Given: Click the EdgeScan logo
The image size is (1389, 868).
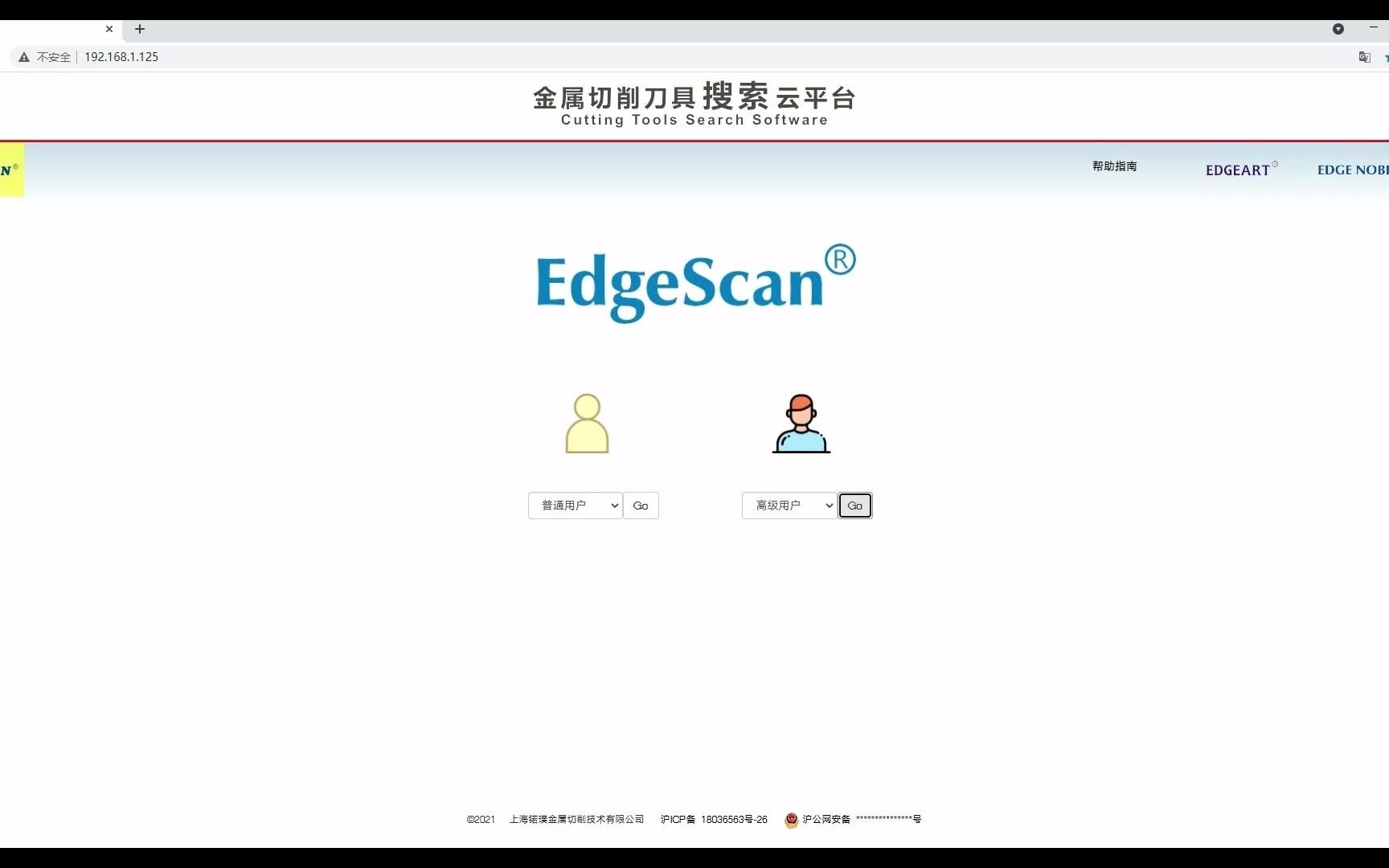Looking at the screenshot, I should 695,283.
